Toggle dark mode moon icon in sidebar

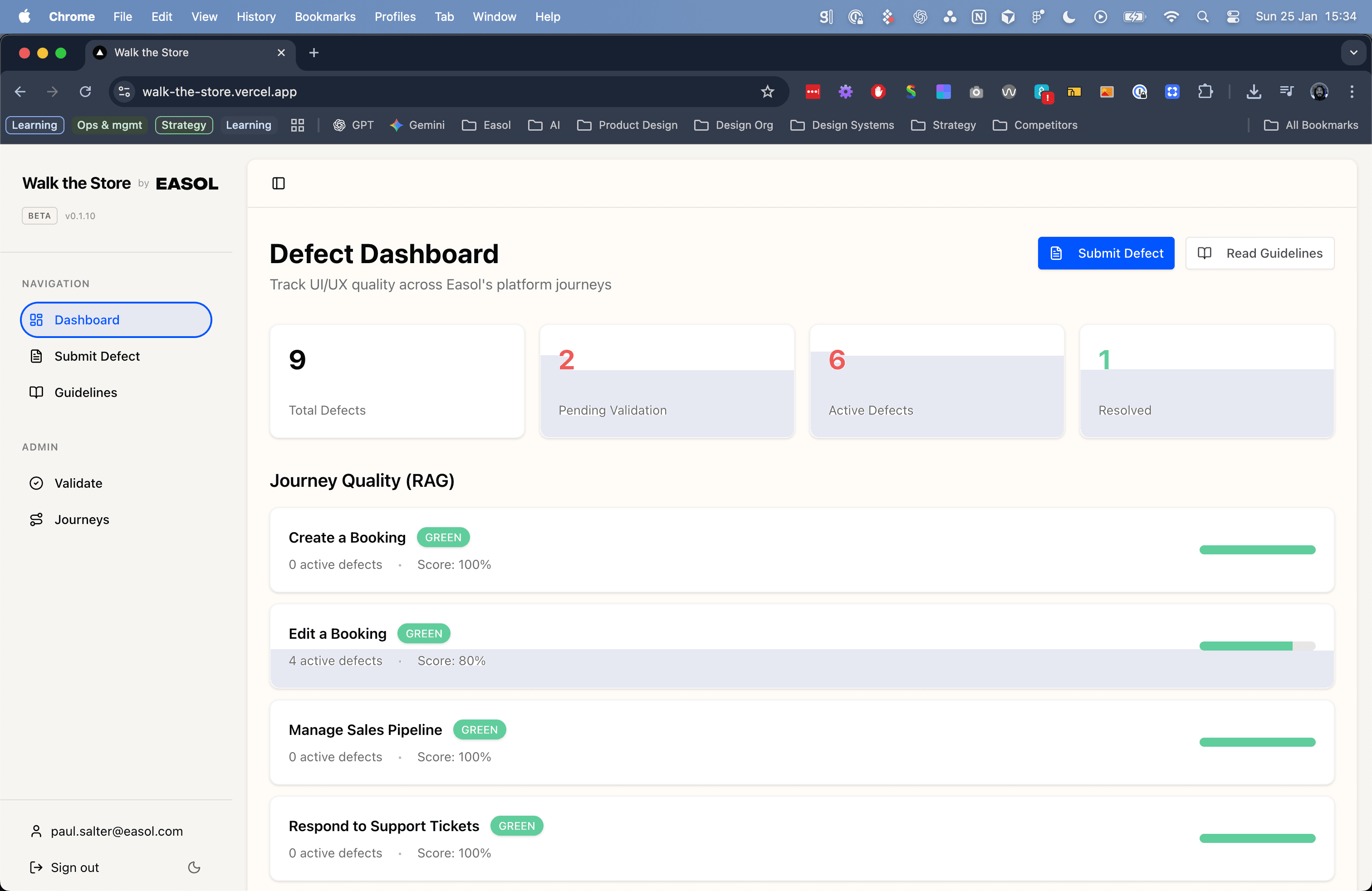[194, 867]
